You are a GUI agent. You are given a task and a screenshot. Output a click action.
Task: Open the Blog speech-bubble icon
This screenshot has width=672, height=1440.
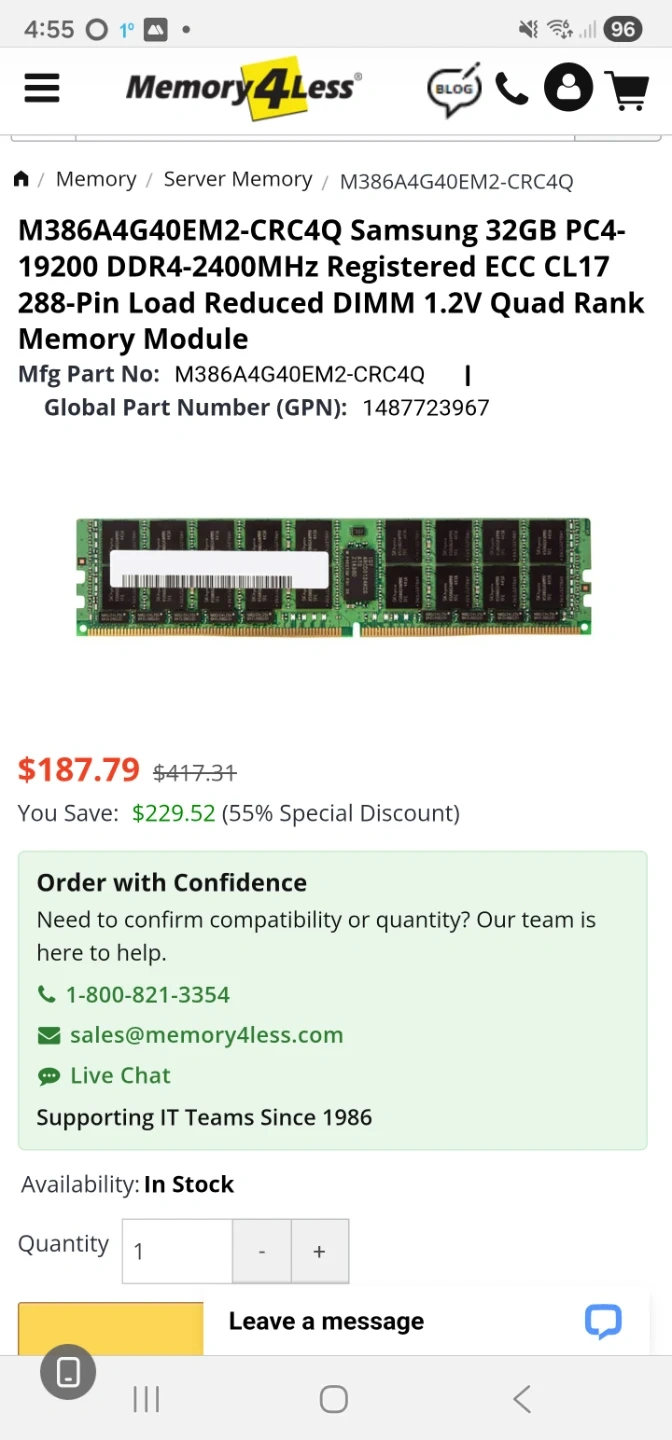point(454,89)
